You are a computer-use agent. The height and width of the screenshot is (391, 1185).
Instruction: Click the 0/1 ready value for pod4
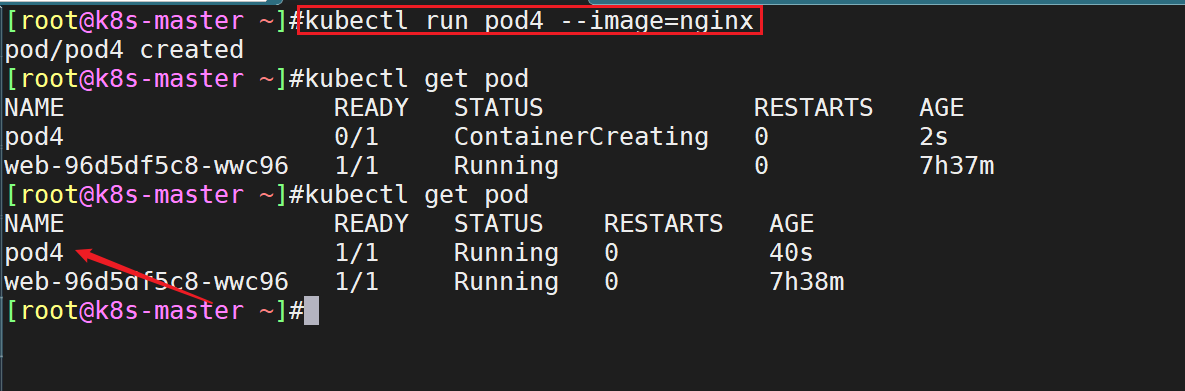click(357, 137)
